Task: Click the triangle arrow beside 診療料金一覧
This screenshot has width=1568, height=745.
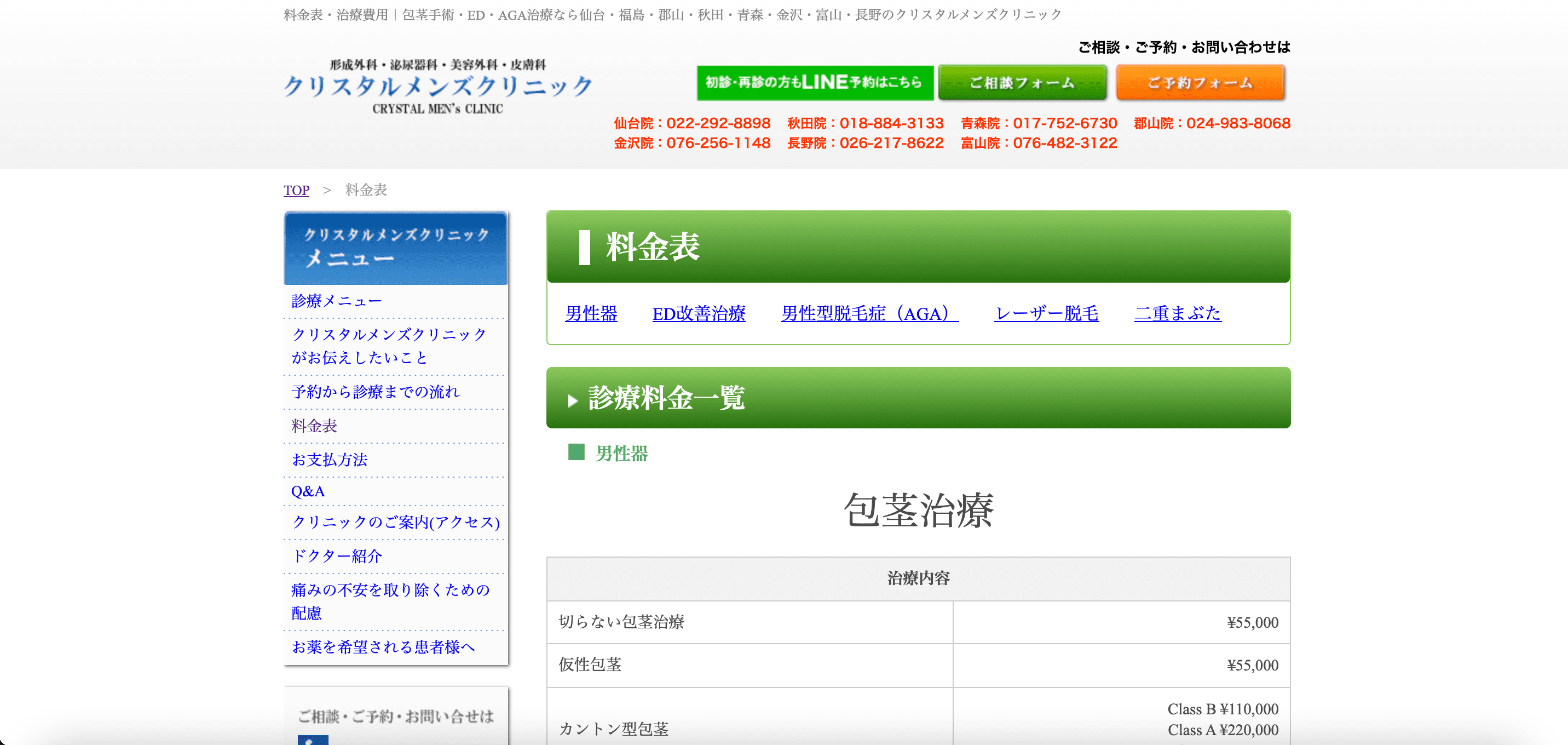Action: [572, 400]
